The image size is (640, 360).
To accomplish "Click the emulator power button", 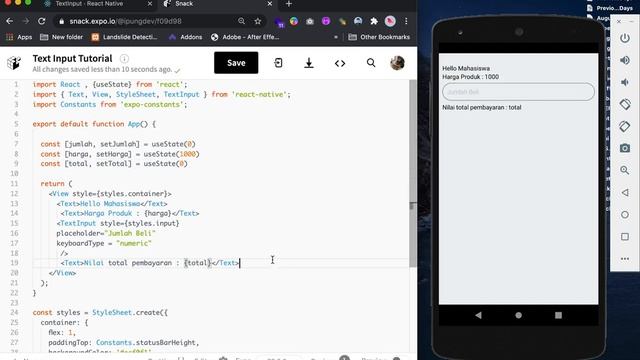I will tap(624, 38).
